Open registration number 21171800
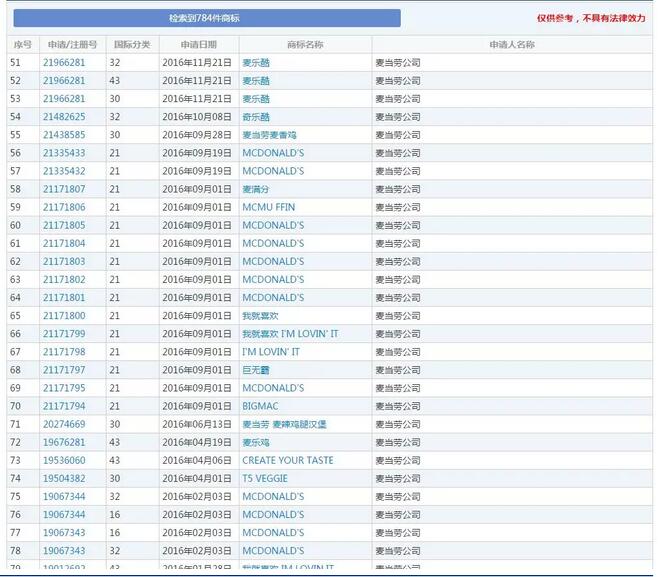The height and width of the screenshot is (577, 663). (64, 316)
